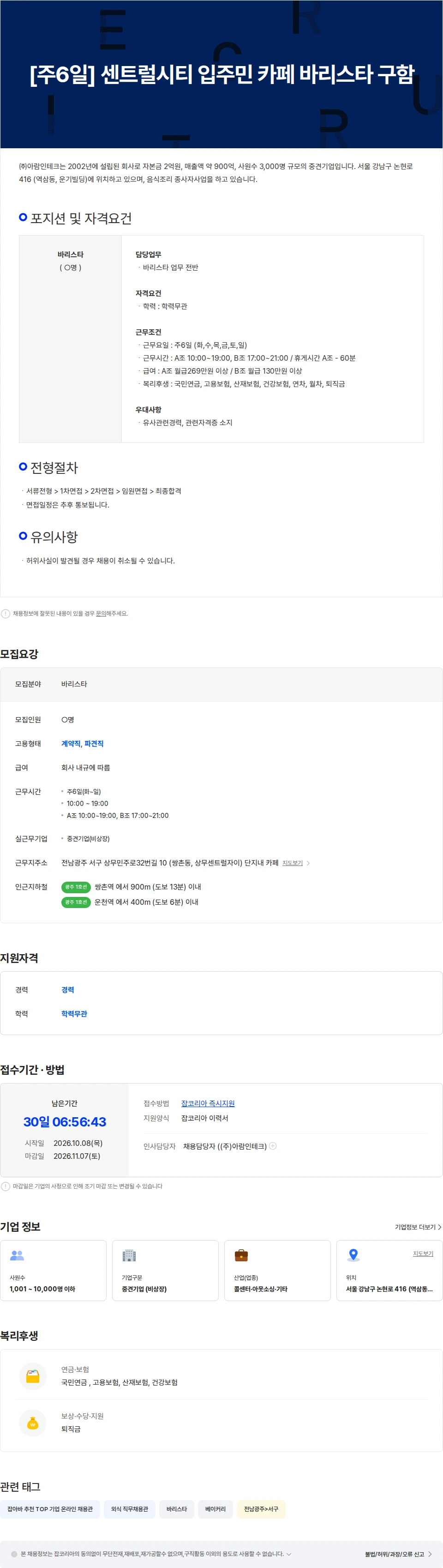The width and height of the screenshot is (443, 1568).
Task: Select 외식 직무채용관 tag
Action: 130,1508
